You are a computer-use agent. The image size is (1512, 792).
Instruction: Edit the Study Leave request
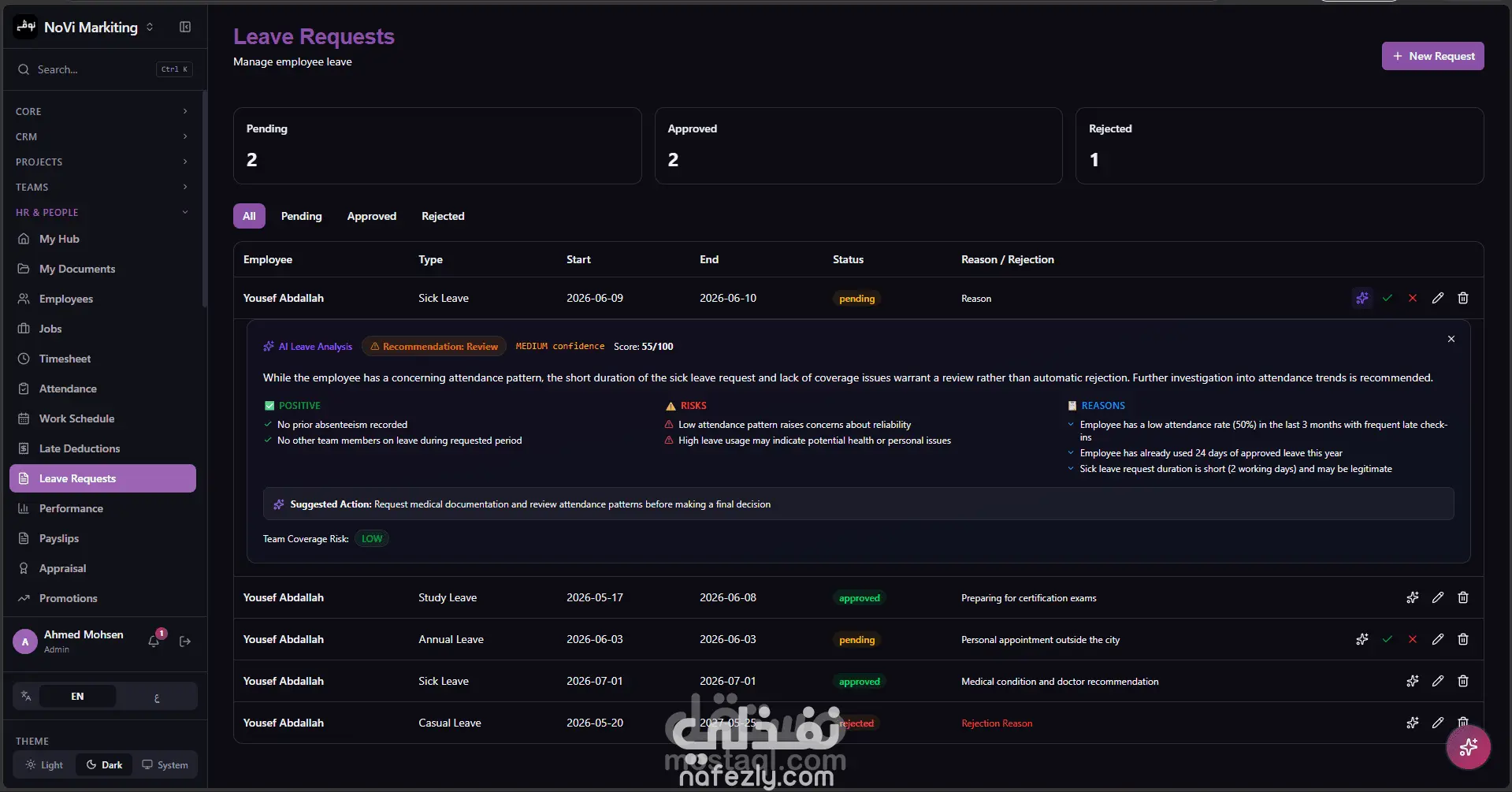tap(1438, 597)
